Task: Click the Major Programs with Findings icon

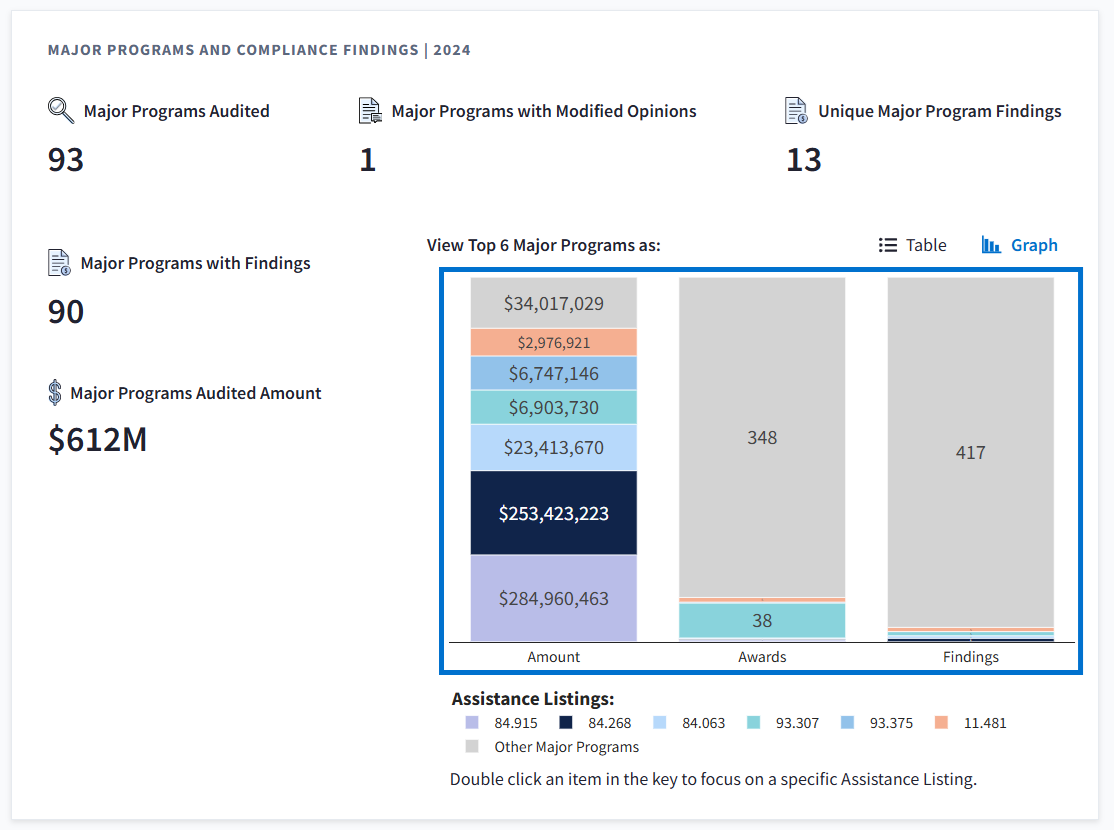Action: [x=60, y=263]
